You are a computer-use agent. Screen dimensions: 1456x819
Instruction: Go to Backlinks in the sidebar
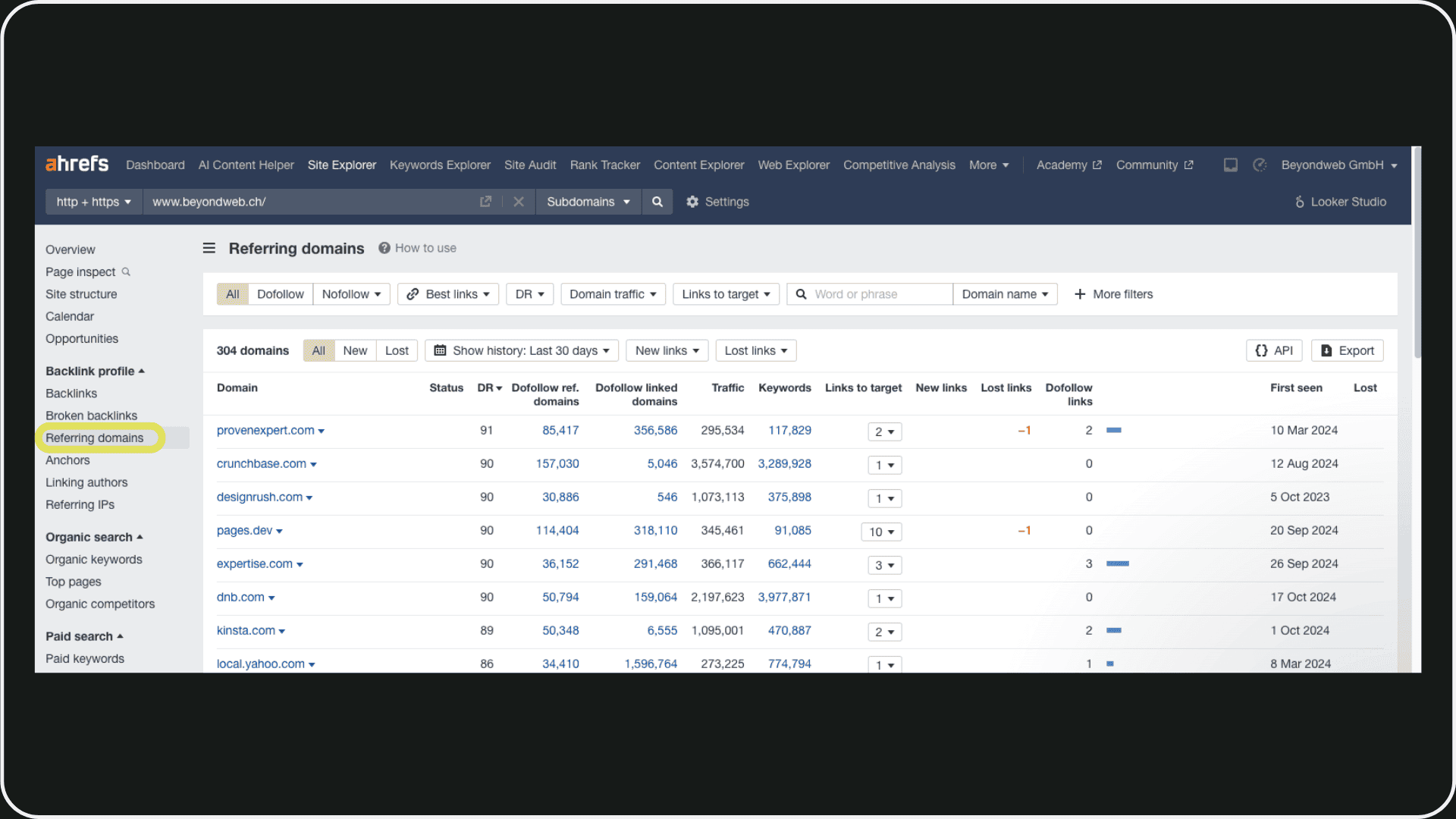click(x=71, y=393)
